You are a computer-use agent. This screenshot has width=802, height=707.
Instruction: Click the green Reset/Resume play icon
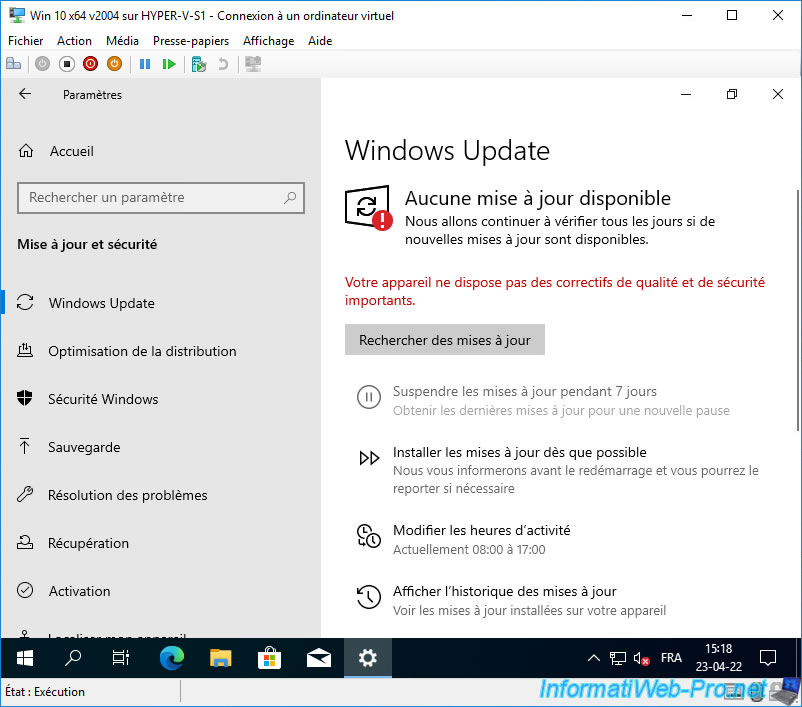pos(169,64)
